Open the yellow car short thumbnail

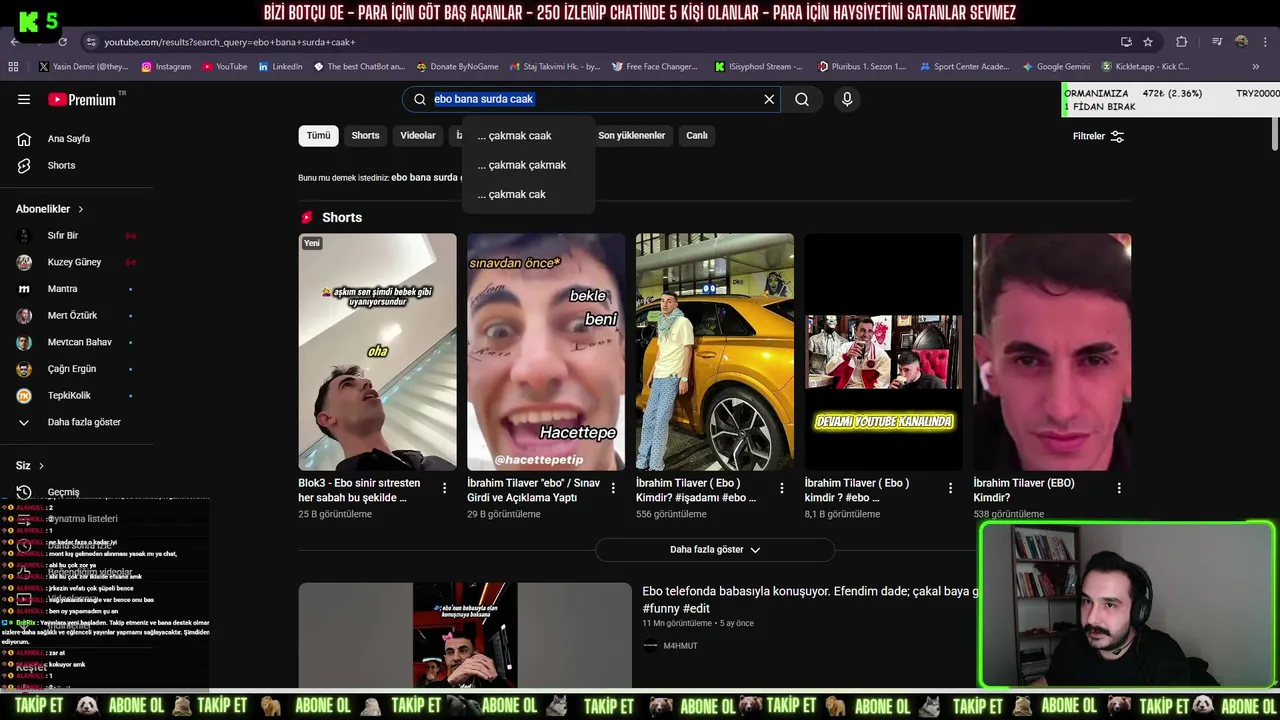(x=715, y=352)
